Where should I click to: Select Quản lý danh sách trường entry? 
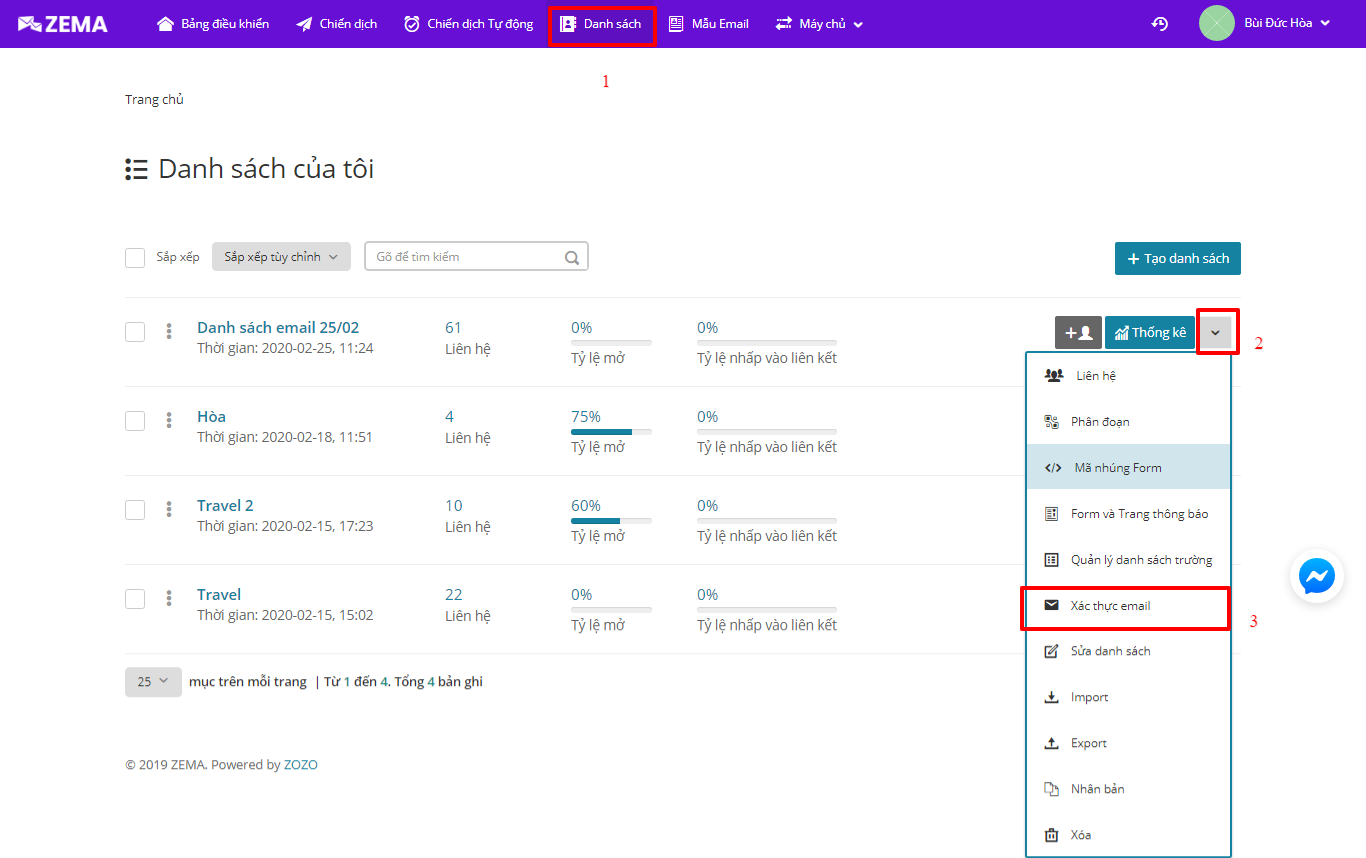point(1129,560)
